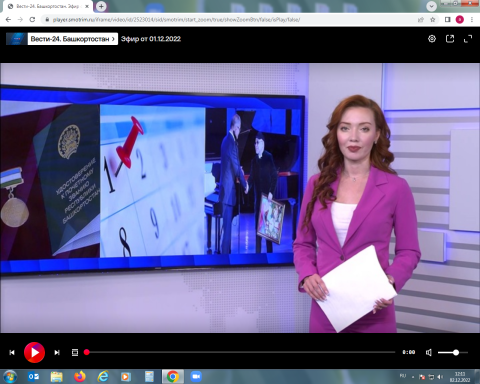
Task: Mute the player sound icon
Action: point(429,352)
